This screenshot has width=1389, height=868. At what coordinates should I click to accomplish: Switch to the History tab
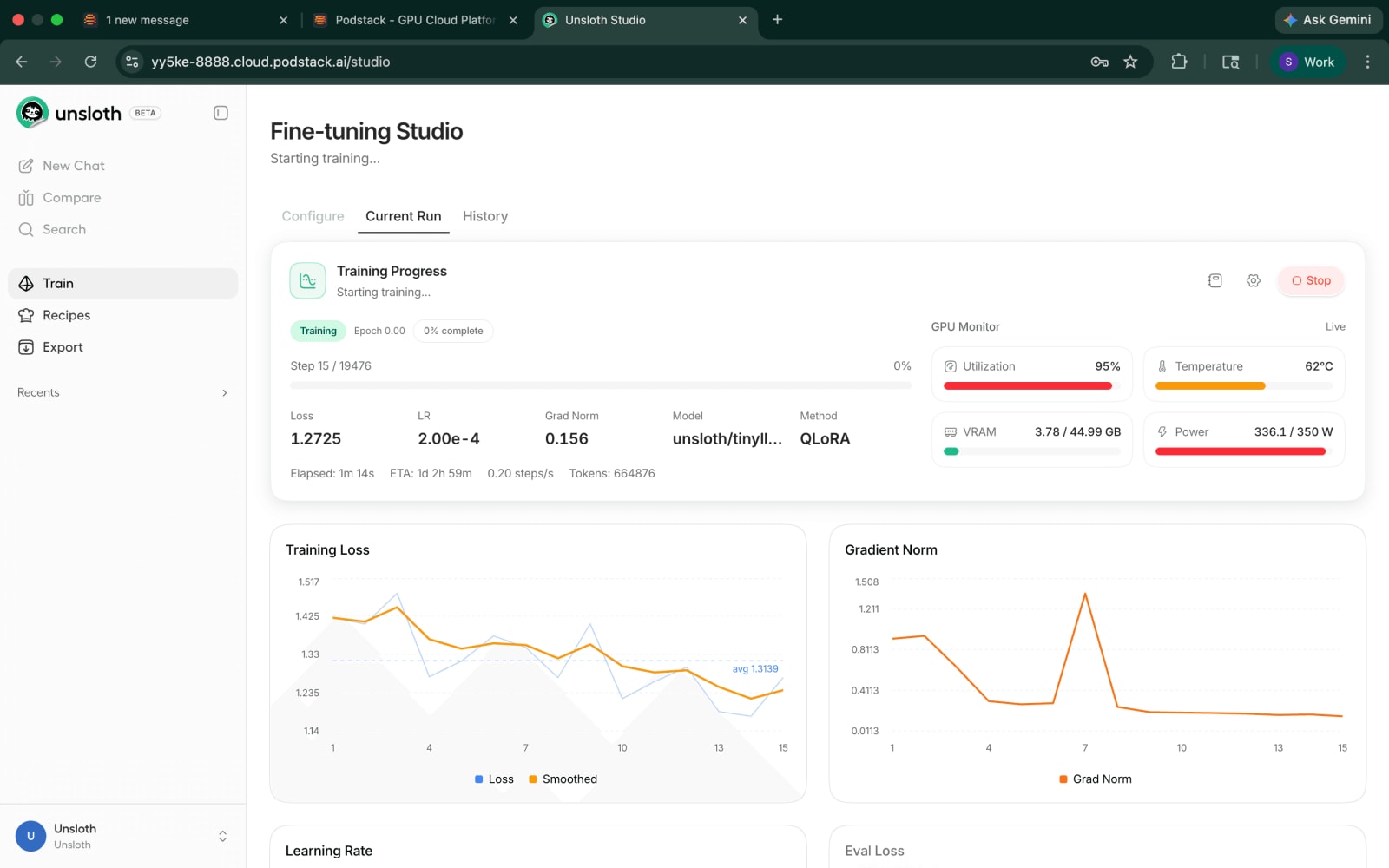pos(485,216)
